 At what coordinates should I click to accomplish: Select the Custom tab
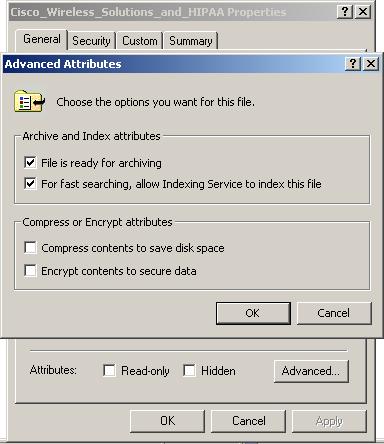pyautogui.click(x=140, y=41)
